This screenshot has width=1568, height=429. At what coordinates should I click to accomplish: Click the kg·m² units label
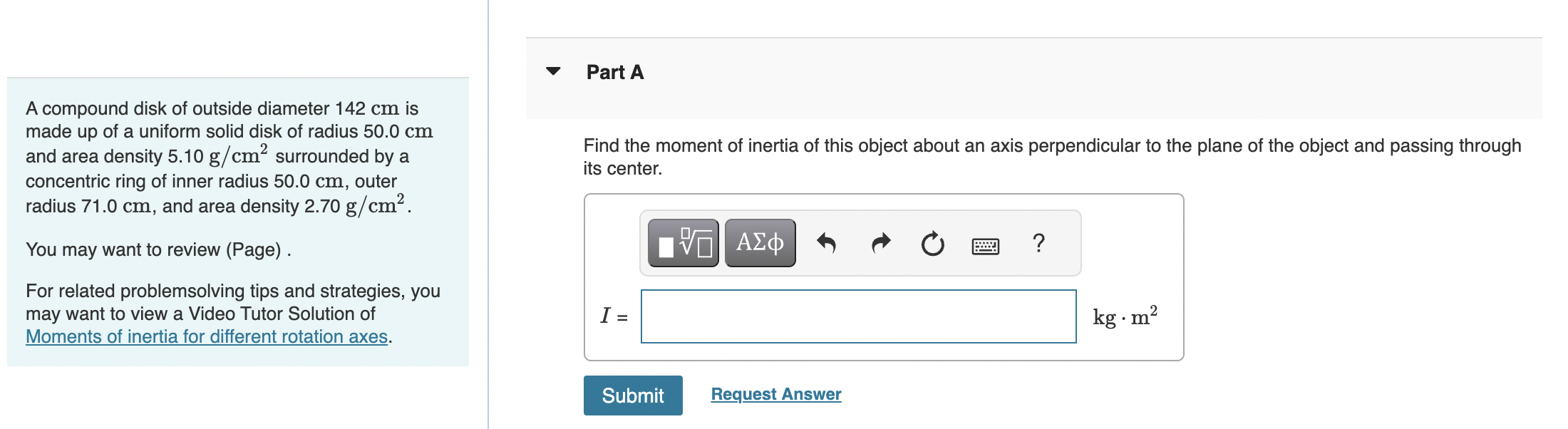coord(1125,316)
